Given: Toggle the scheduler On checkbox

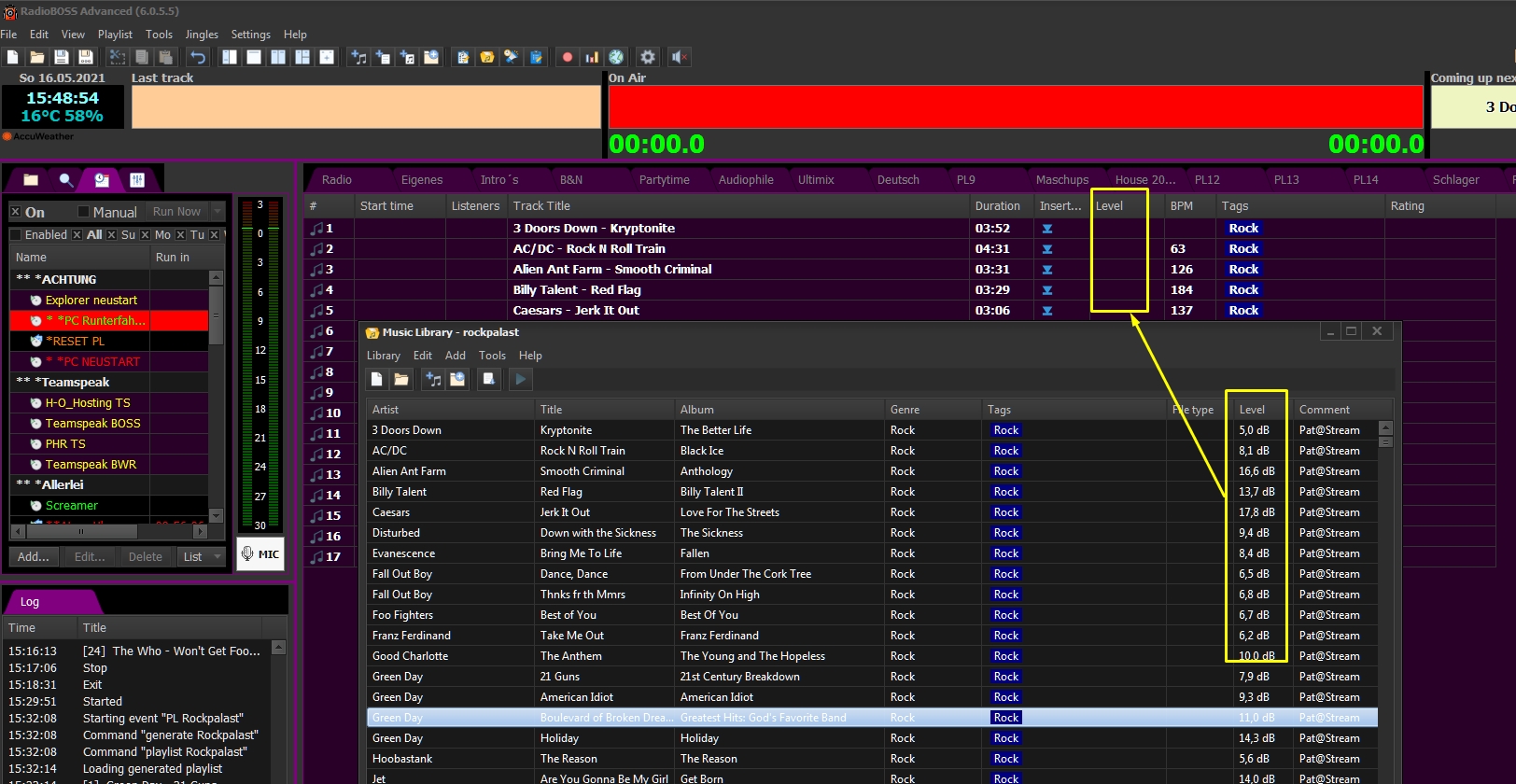Looking at the screenshot, I should 16,212.
